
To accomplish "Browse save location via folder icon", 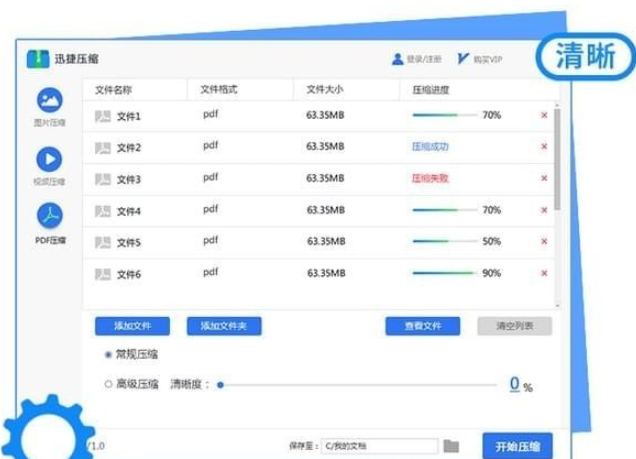I will click(451, 446).
